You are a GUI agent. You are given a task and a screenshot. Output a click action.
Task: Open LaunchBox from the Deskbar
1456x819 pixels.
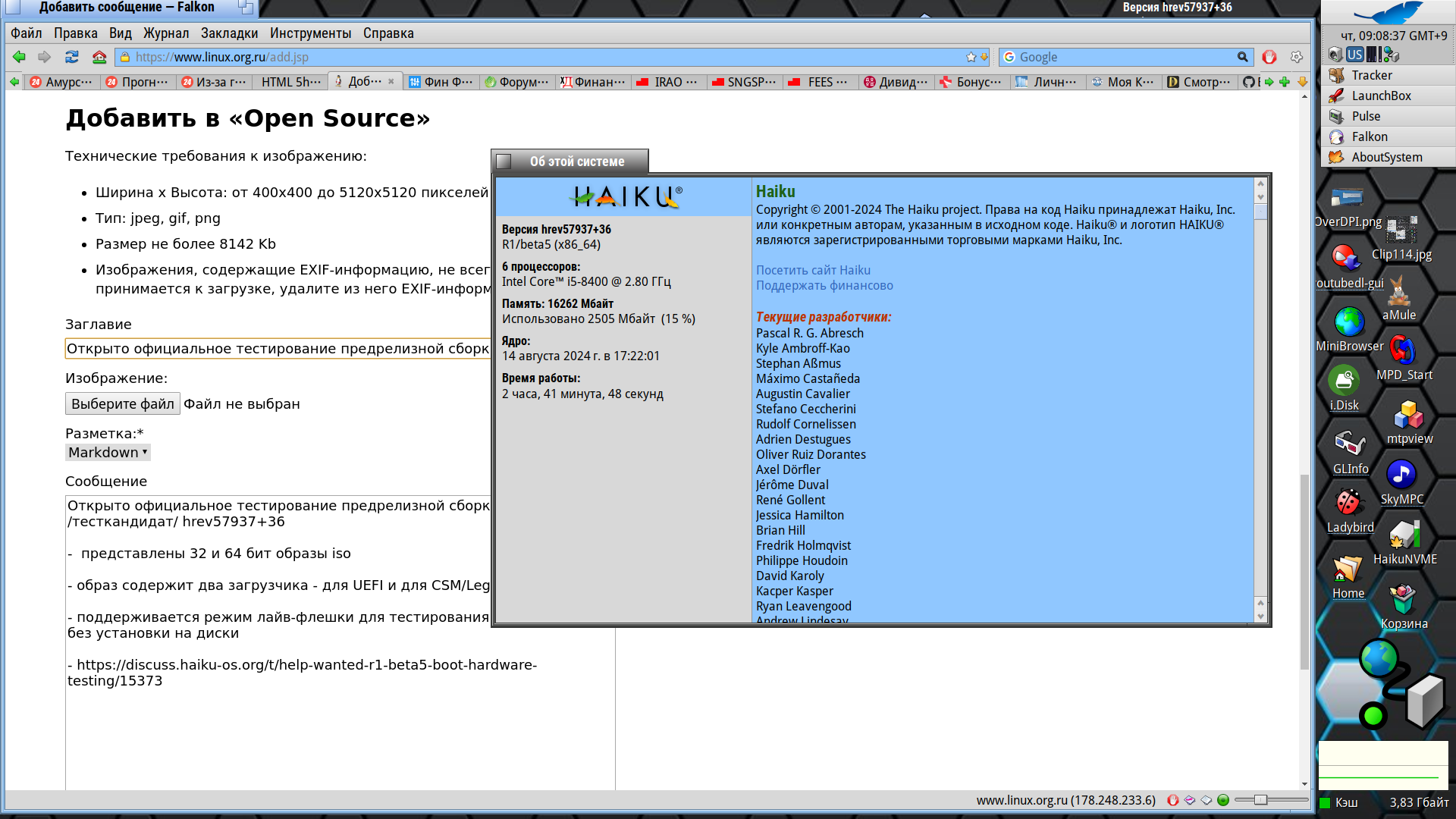[x=1388, y=96]
